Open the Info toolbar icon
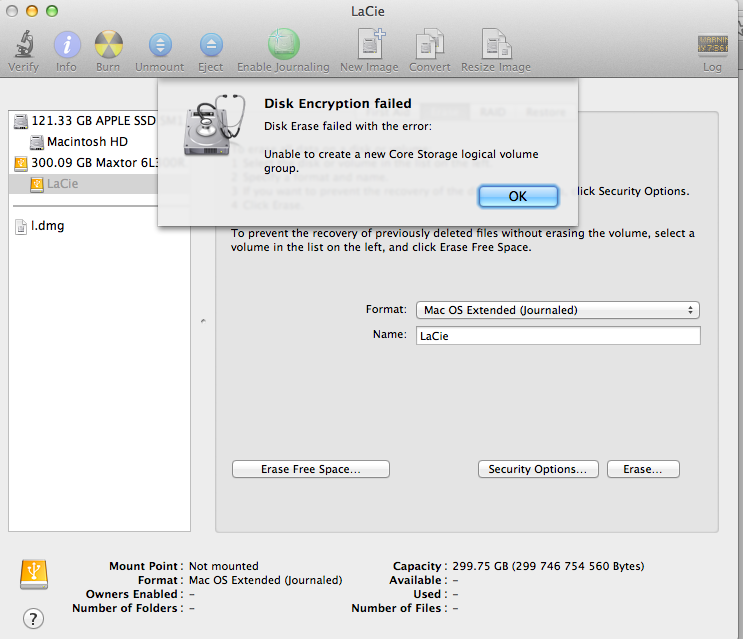Image resolution: width=743 pixels, height=639 pixels. pyautogui.click(x=66, y=45)
